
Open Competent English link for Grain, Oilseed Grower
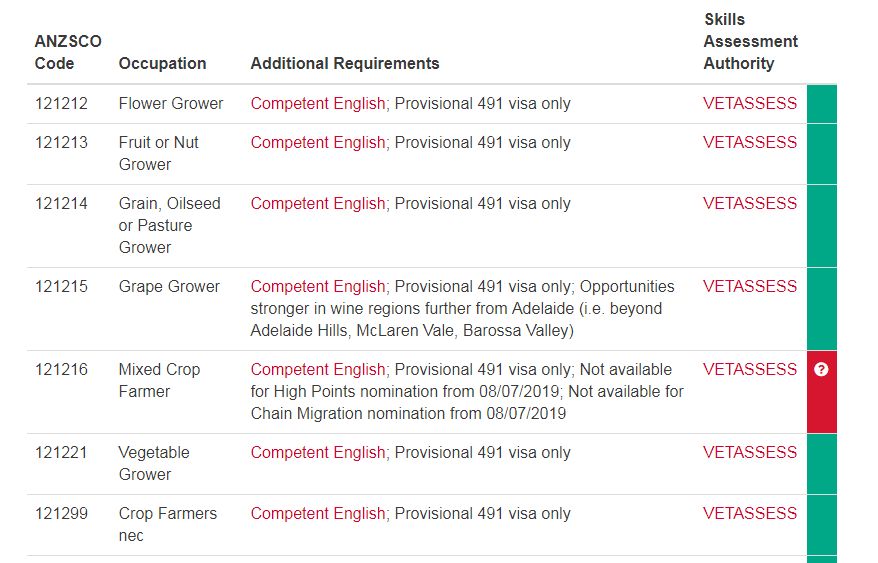(317, 204)
